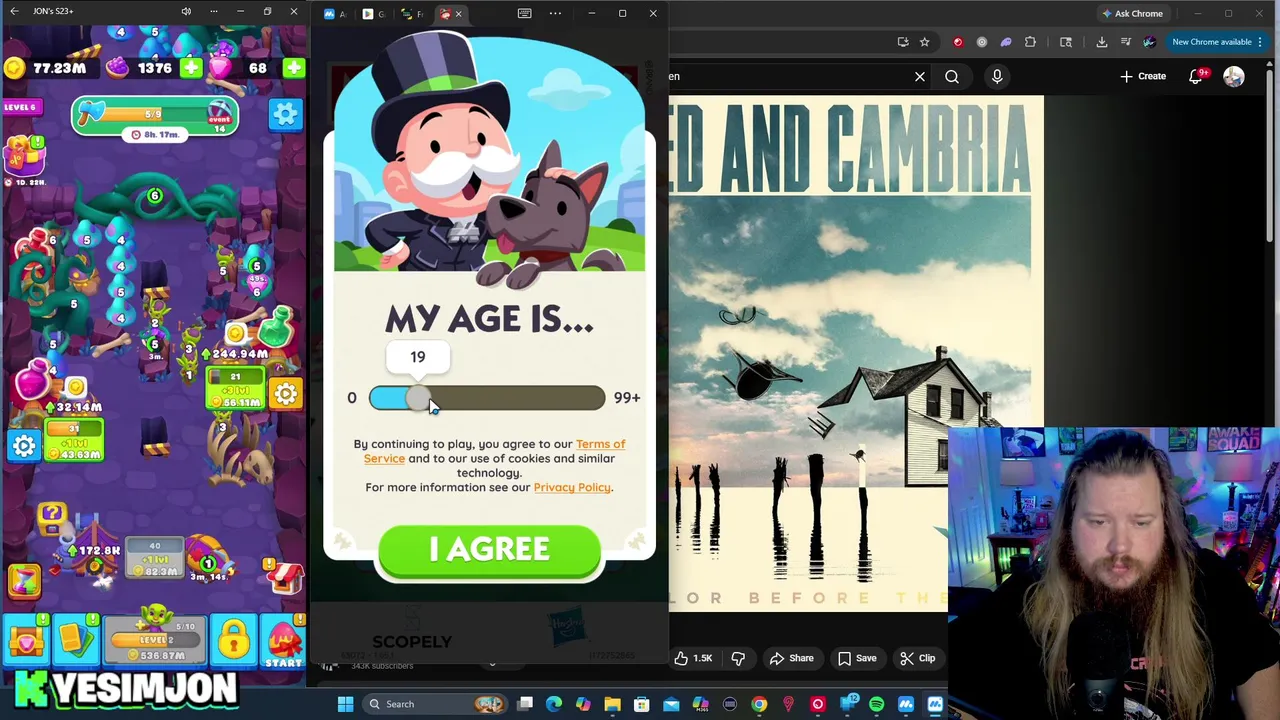Viewport: 1280px width, 720px height.
Task: Open Google Chrome from the taskbar
Action: click(759, 704)
